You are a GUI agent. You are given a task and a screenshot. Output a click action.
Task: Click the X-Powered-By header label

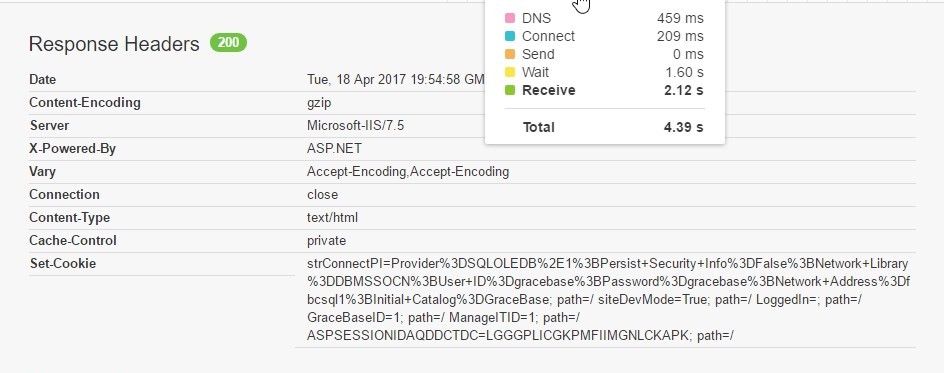(72, 149)
